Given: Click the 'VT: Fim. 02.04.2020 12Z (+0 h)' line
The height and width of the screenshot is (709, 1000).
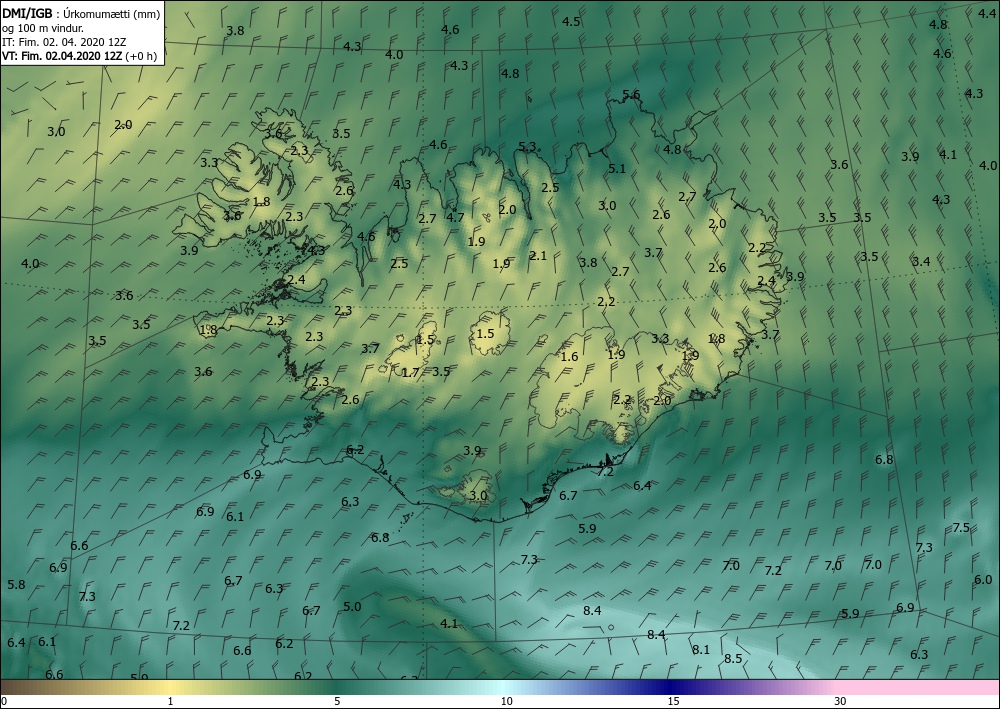Looking at the screenshot, I should [x=80, y=55].
